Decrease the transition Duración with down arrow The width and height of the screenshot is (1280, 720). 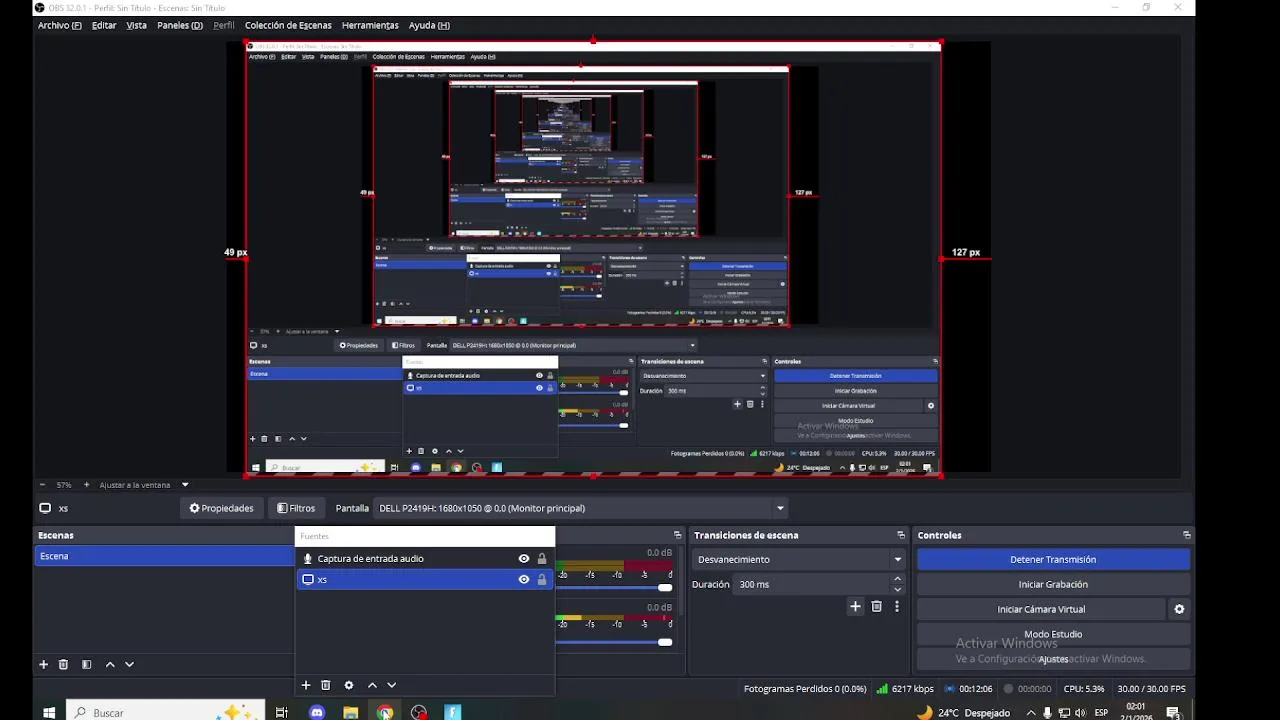click(897, 590)
